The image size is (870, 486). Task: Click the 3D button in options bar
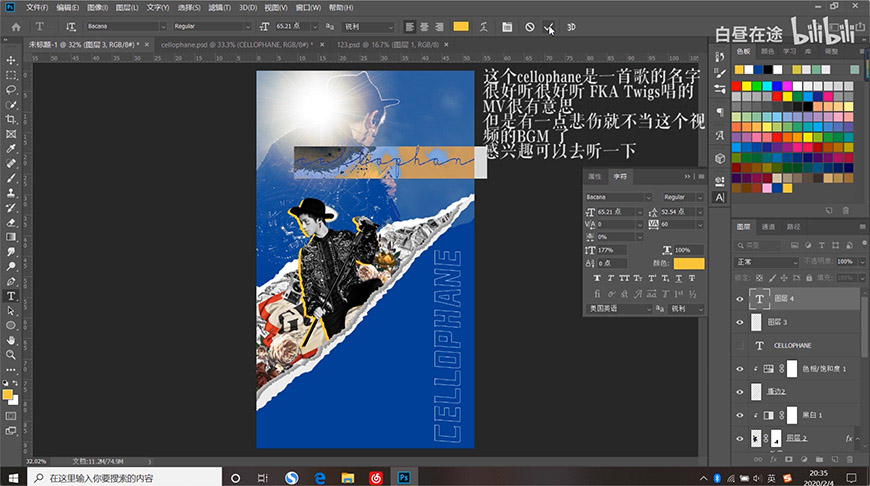tap(571, 27)
